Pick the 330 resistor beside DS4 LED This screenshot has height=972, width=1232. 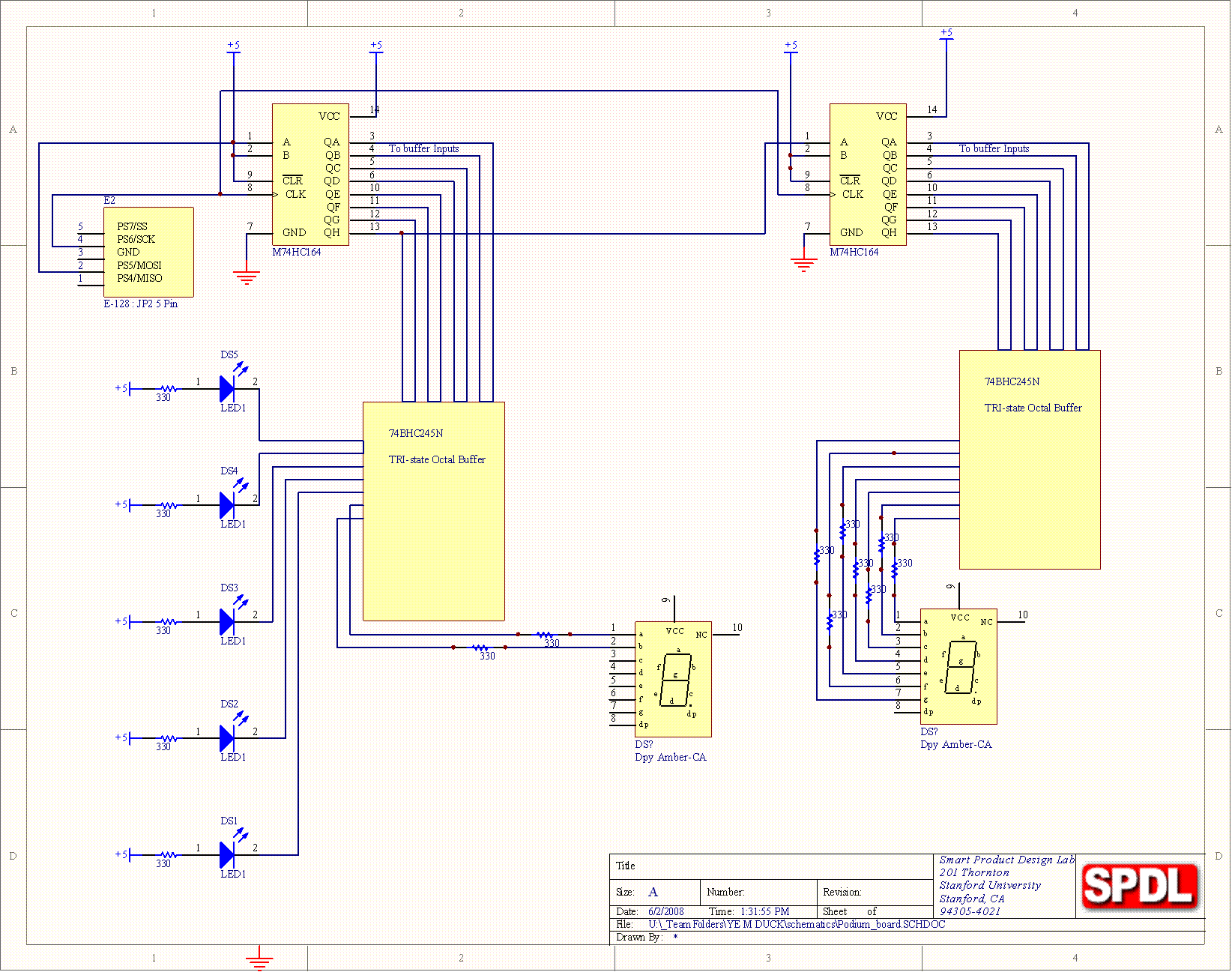168,506
